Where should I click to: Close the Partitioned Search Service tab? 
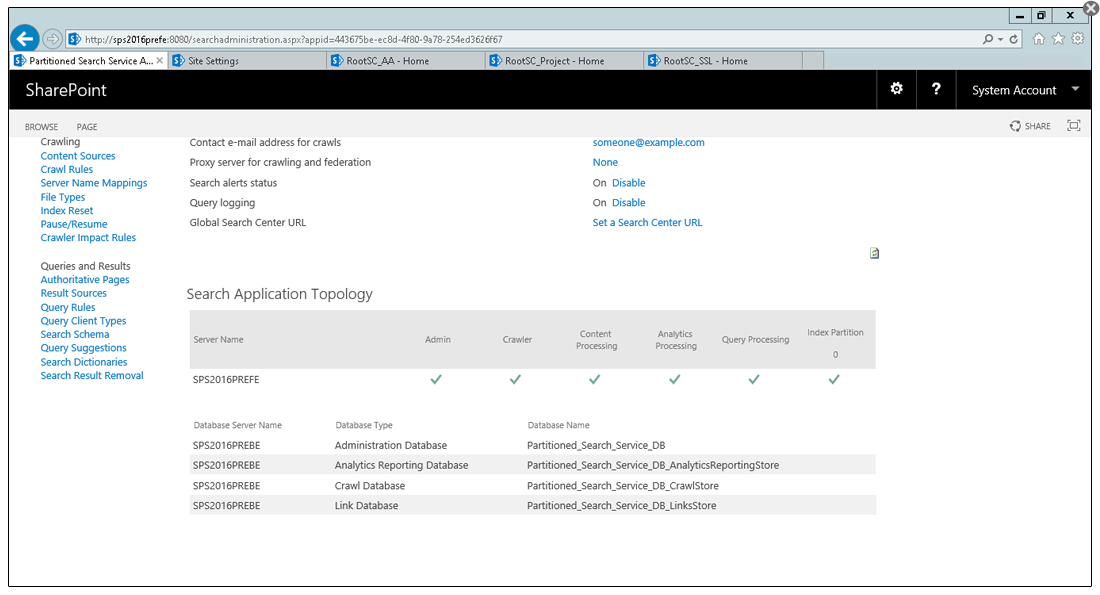160,61
